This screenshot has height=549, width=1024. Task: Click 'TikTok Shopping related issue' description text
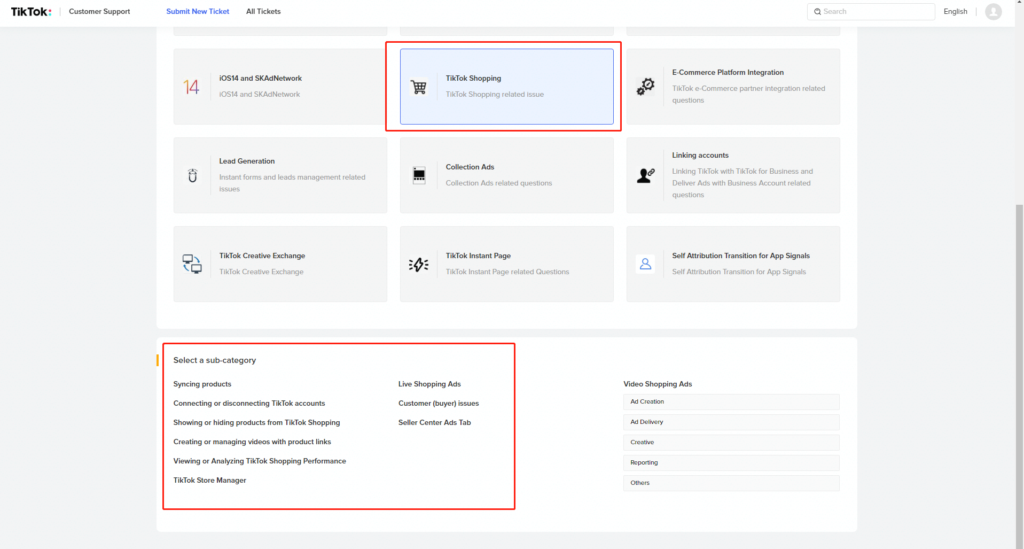(x=494, y=95)
